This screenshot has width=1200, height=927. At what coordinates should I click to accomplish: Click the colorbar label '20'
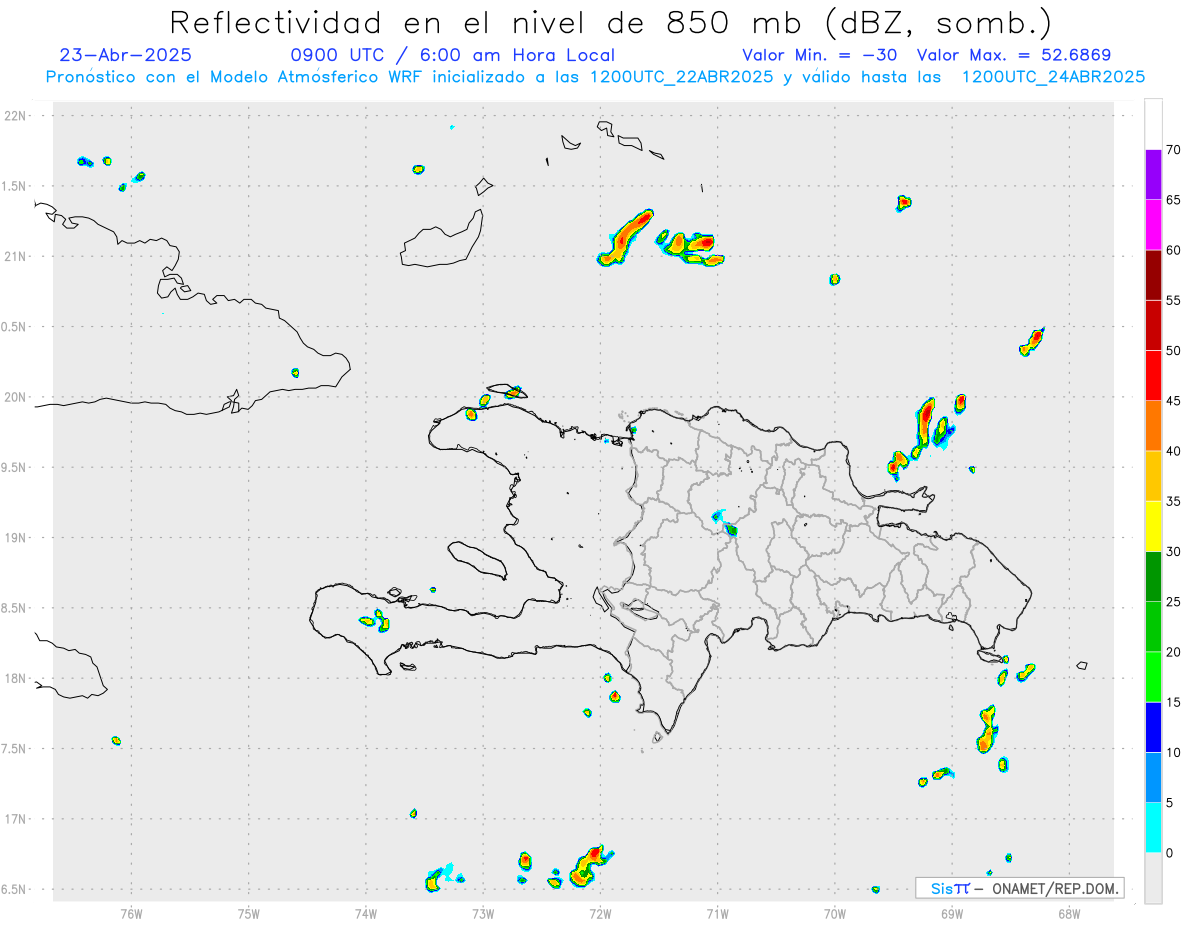(x=1174, y=652)
